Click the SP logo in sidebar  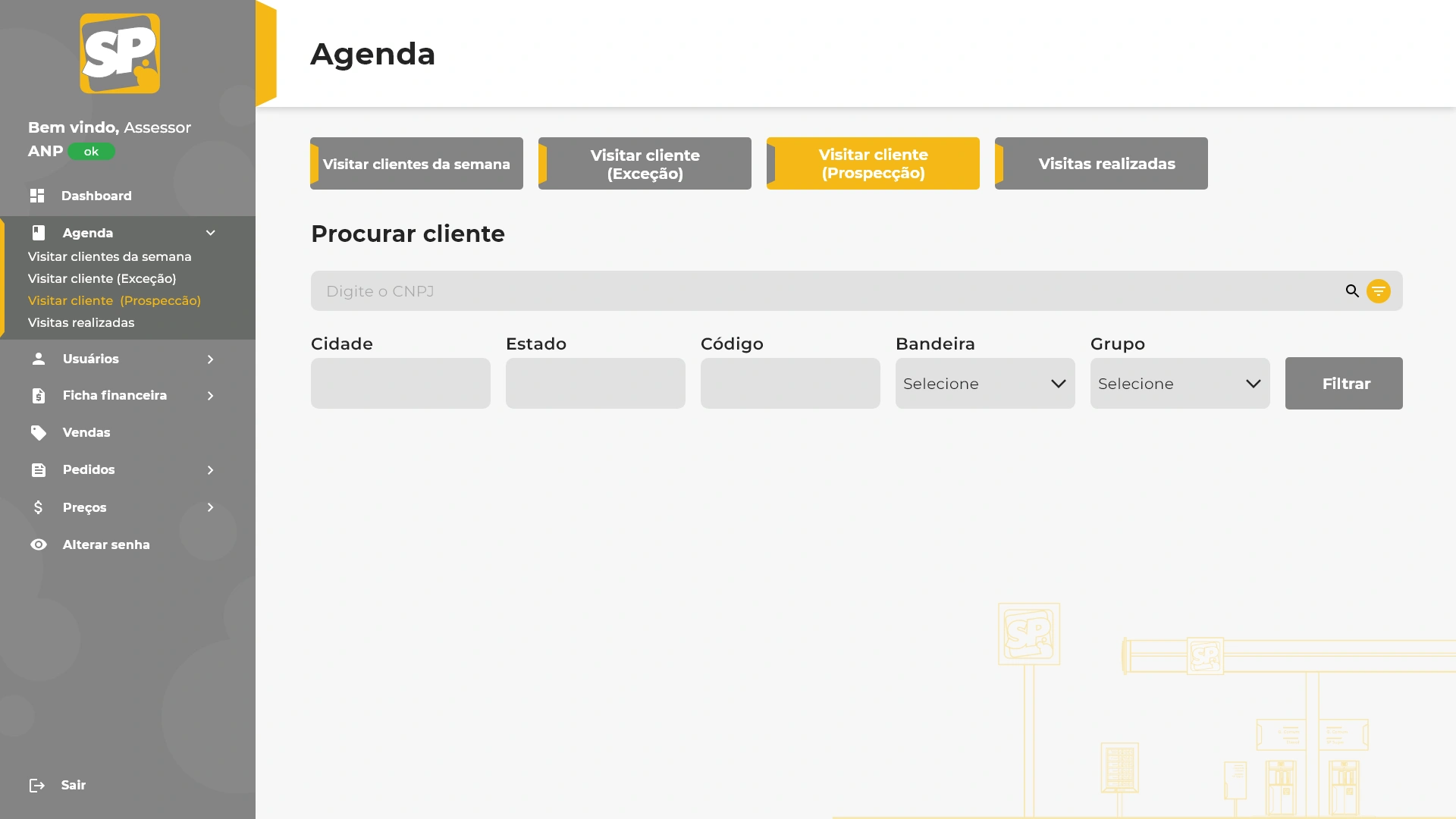click(120, 53)
